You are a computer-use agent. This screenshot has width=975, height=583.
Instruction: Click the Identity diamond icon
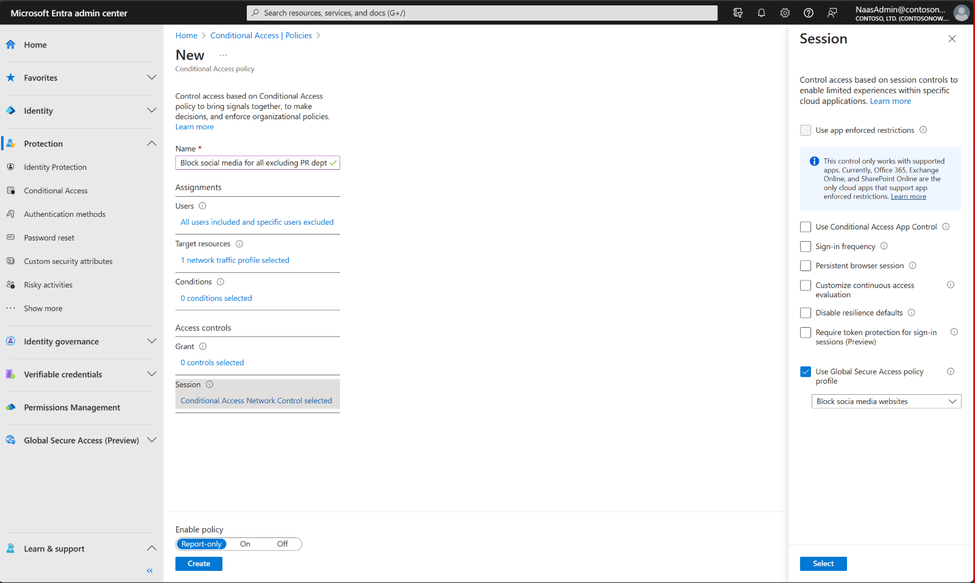tap(11, 111)
